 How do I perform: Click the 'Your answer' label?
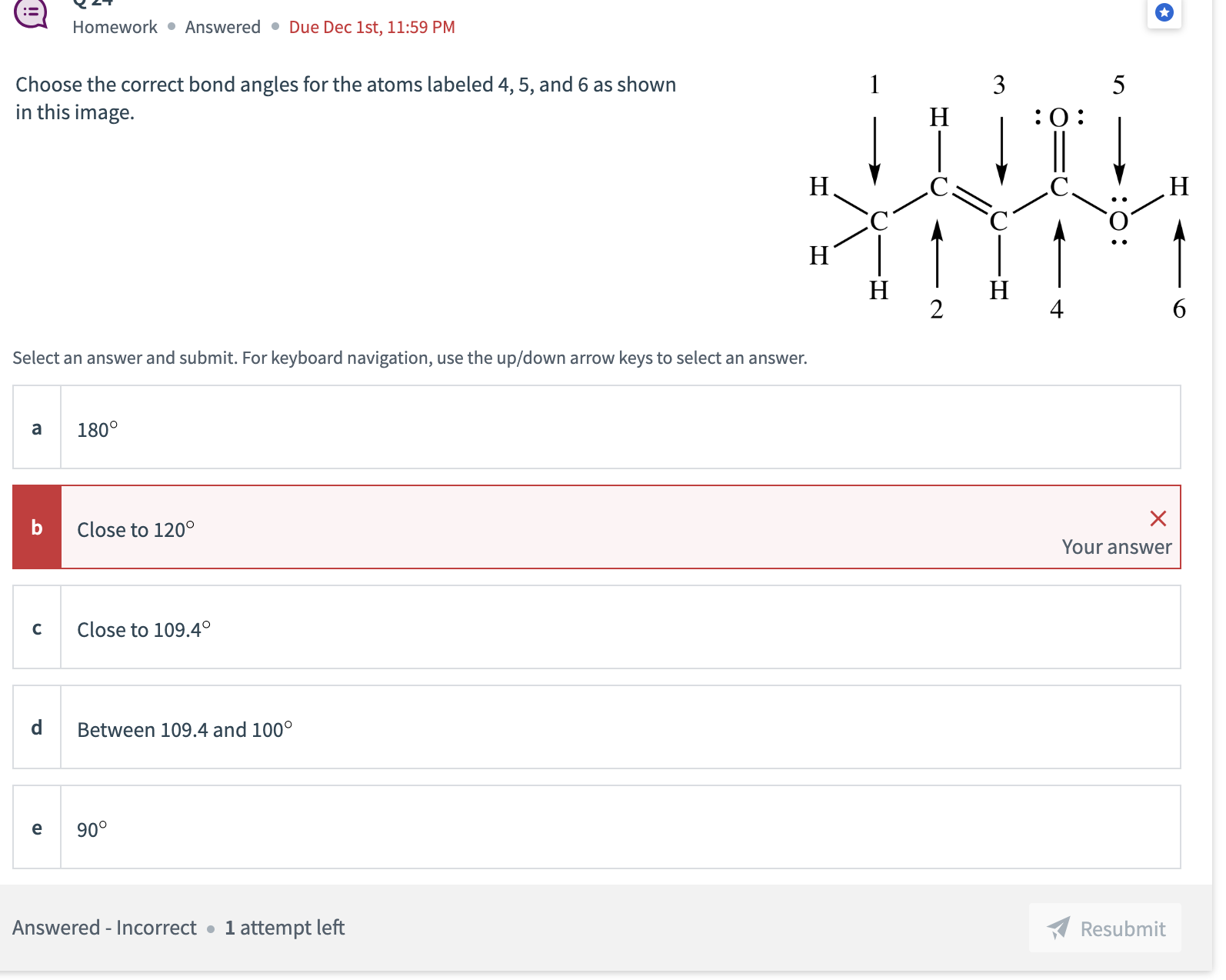click(1117, 547)
